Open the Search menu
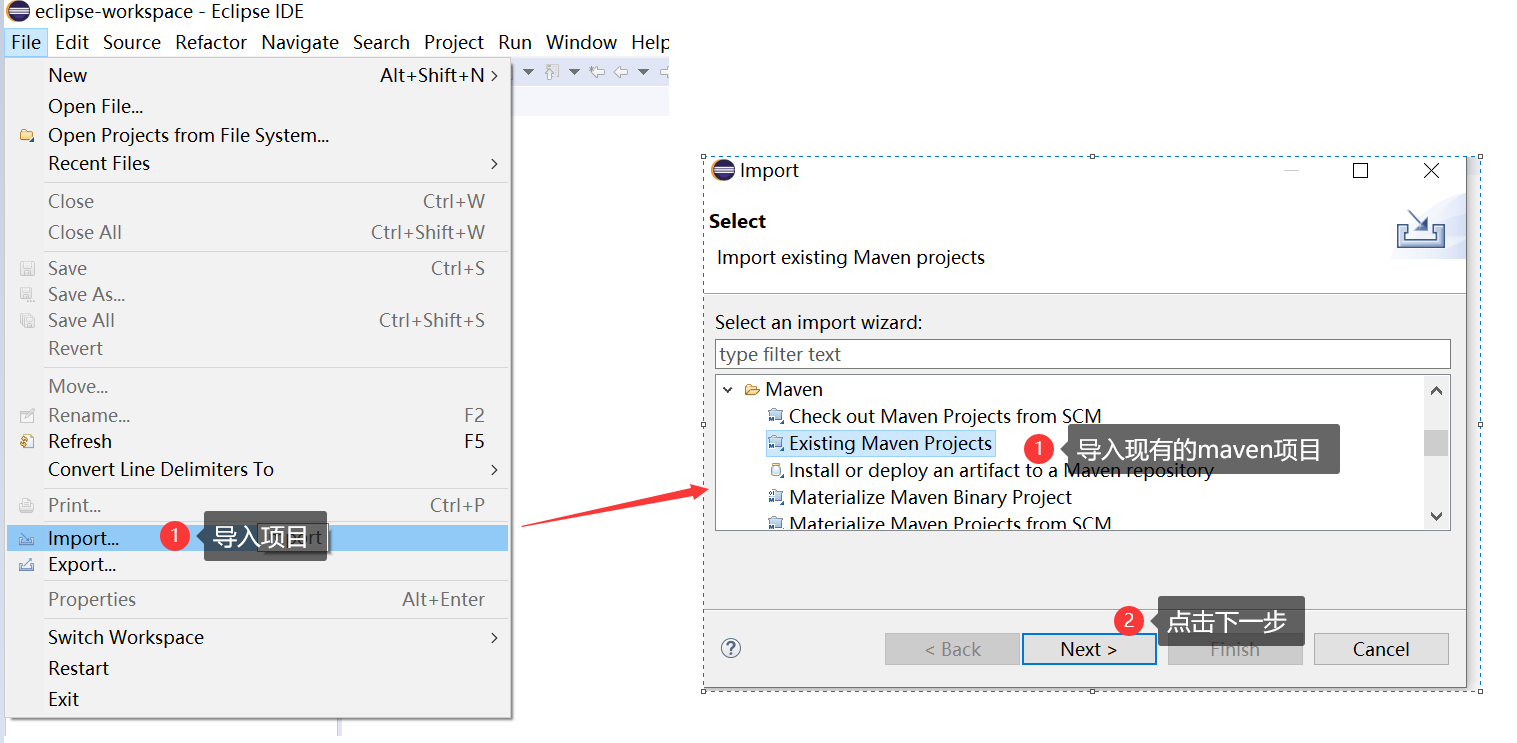The width and height of the screenshot is (1517, 743). point(381,42)
